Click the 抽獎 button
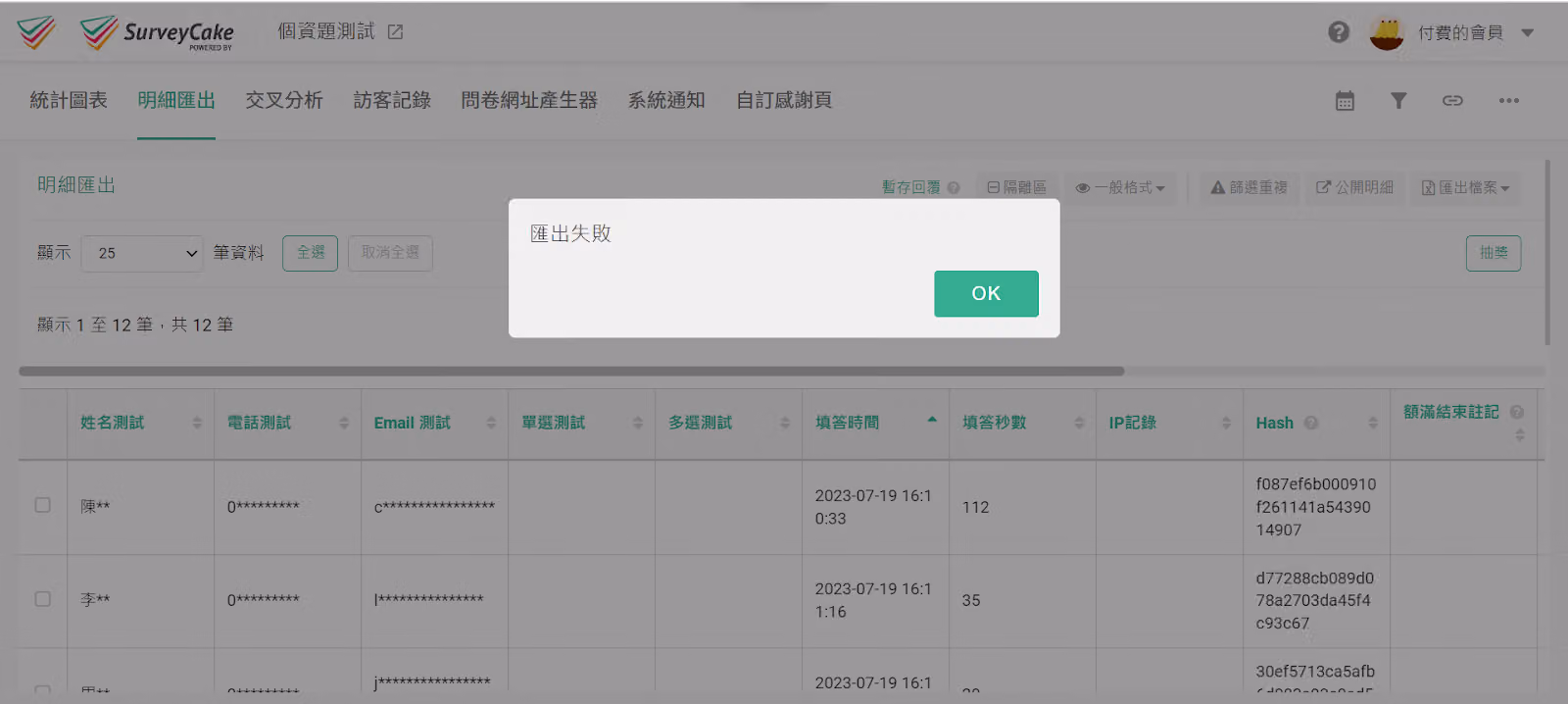Viewport: 1568px width, 704px height. point(1494,253)
